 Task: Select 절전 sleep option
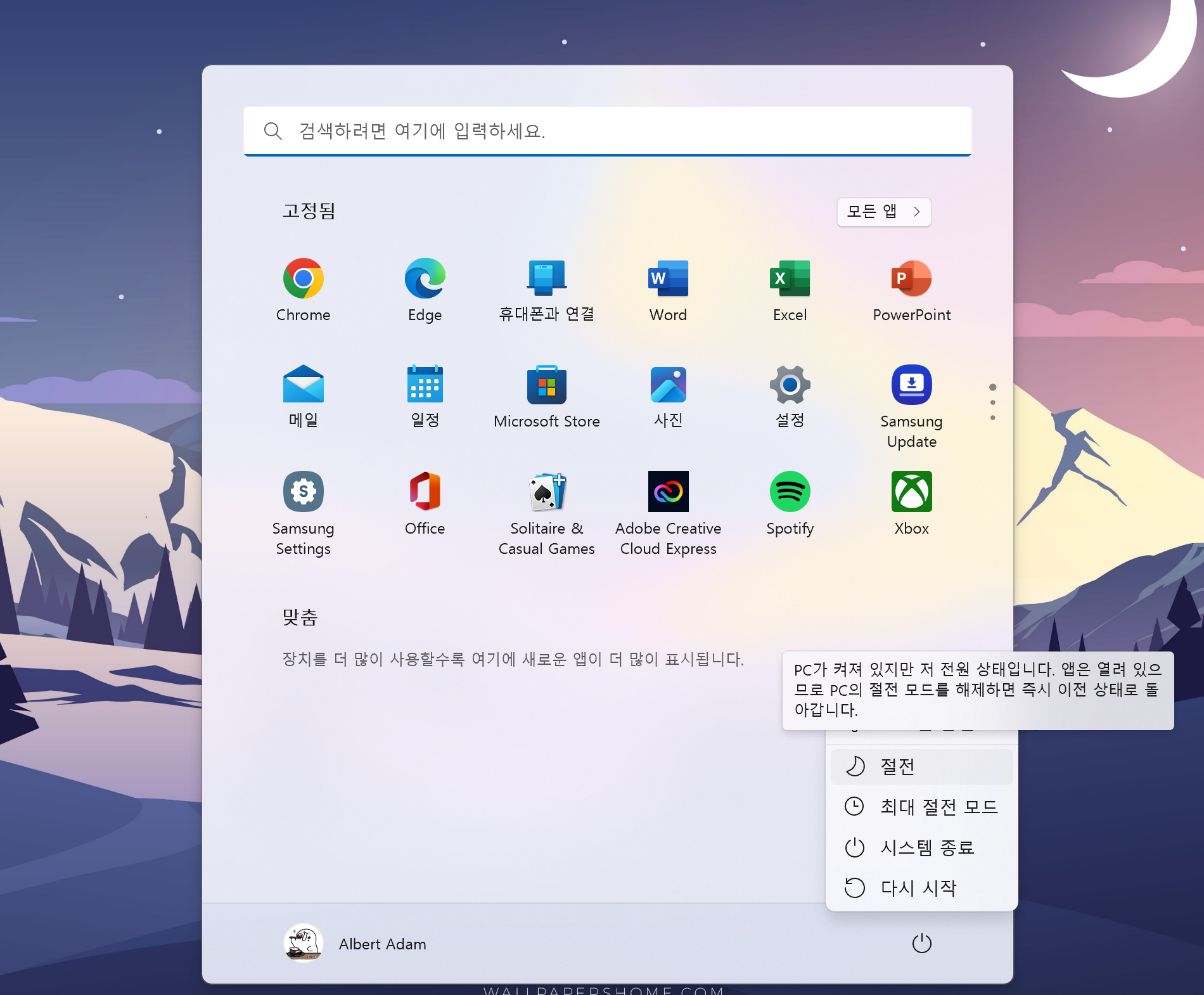[x=921, y=766]
